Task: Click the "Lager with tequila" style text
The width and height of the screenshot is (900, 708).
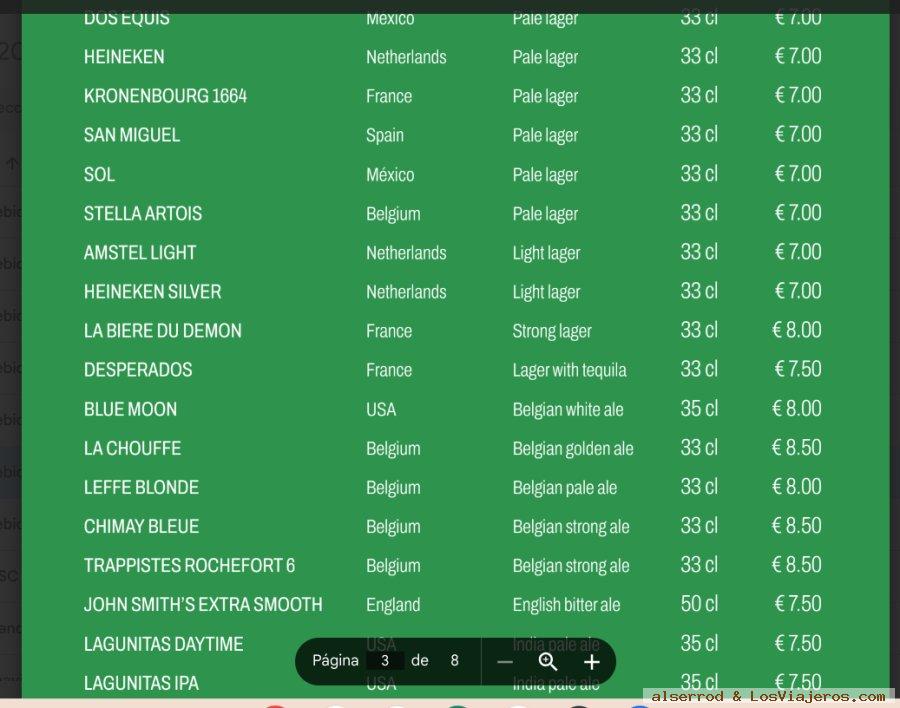Action: (569, 370)
